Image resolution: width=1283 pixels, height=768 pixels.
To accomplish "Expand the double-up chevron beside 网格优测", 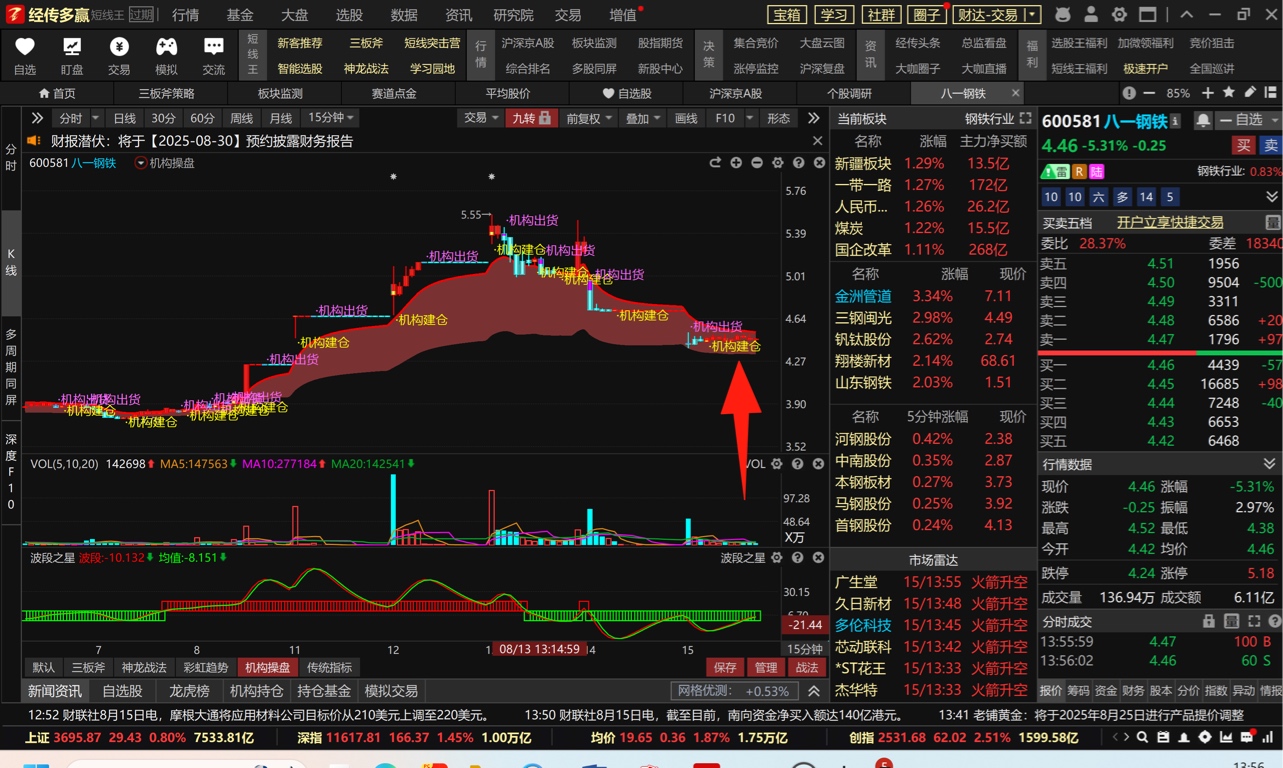I will 813,691.
